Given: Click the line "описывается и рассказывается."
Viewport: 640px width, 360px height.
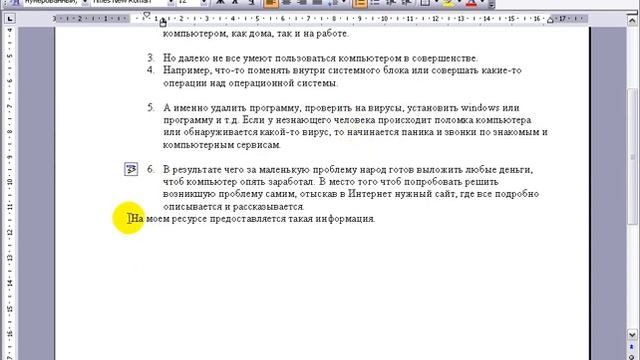Looking at the screenshot, I should tap(233, 207).
